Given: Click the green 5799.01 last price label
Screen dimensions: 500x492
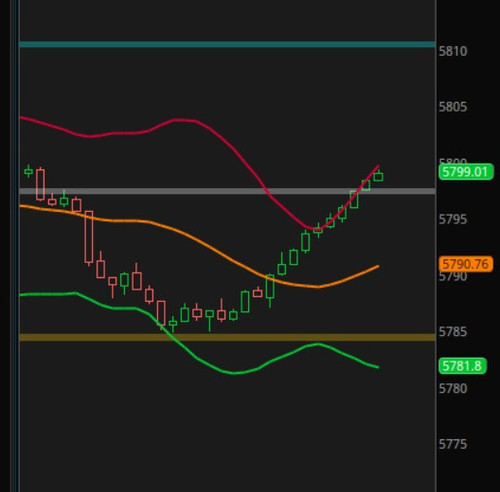Looking at the screenshot, I should tap(466, 172).
